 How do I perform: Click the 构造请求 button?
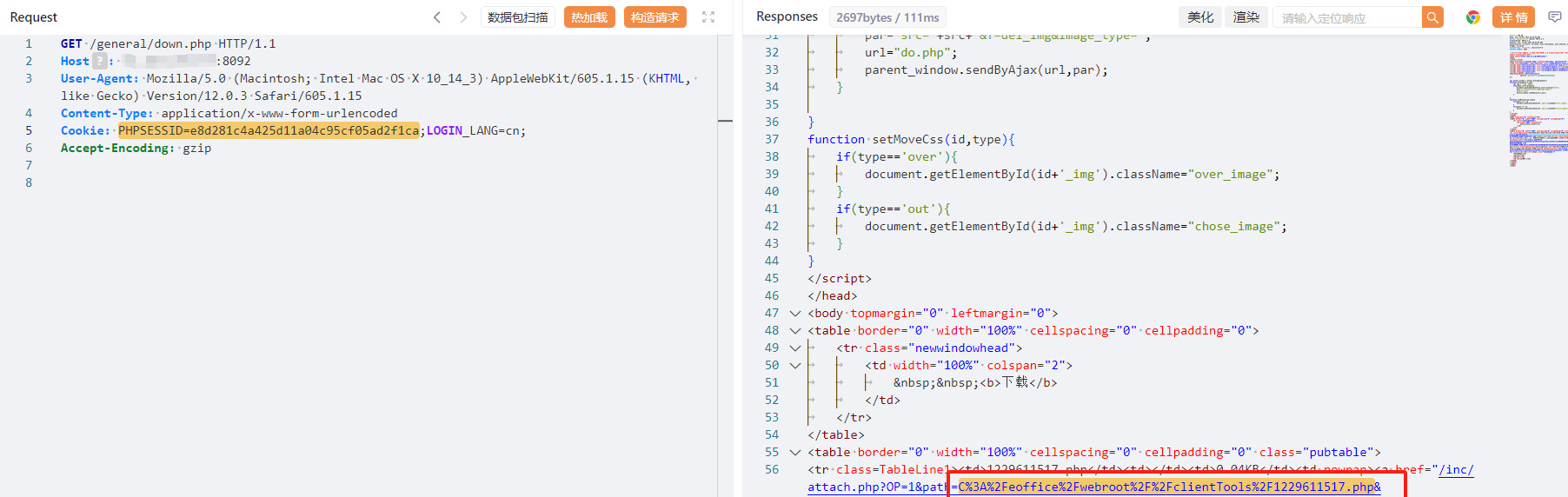655,17
